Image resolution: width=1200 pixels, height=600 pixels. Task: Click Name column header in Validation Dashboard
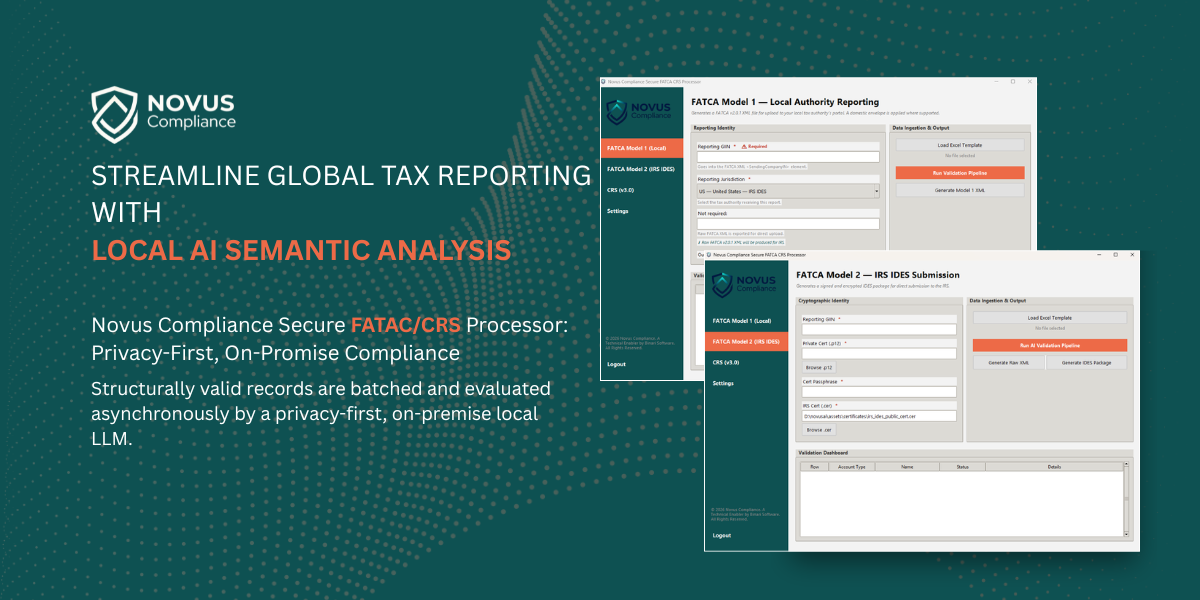(x=907, y=467)
